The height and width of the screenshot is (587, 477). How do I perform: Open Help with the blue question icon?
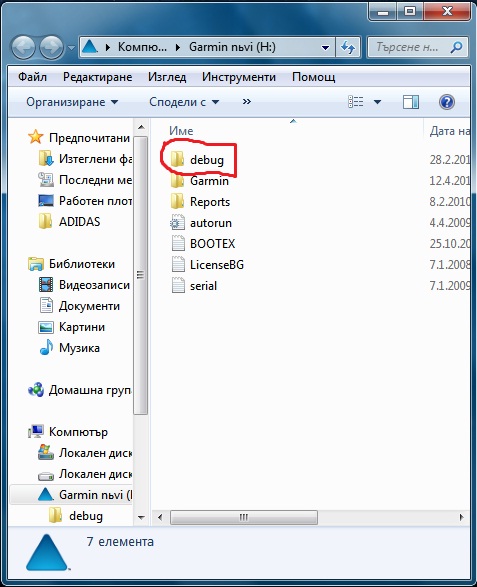[x=447, y=102]
